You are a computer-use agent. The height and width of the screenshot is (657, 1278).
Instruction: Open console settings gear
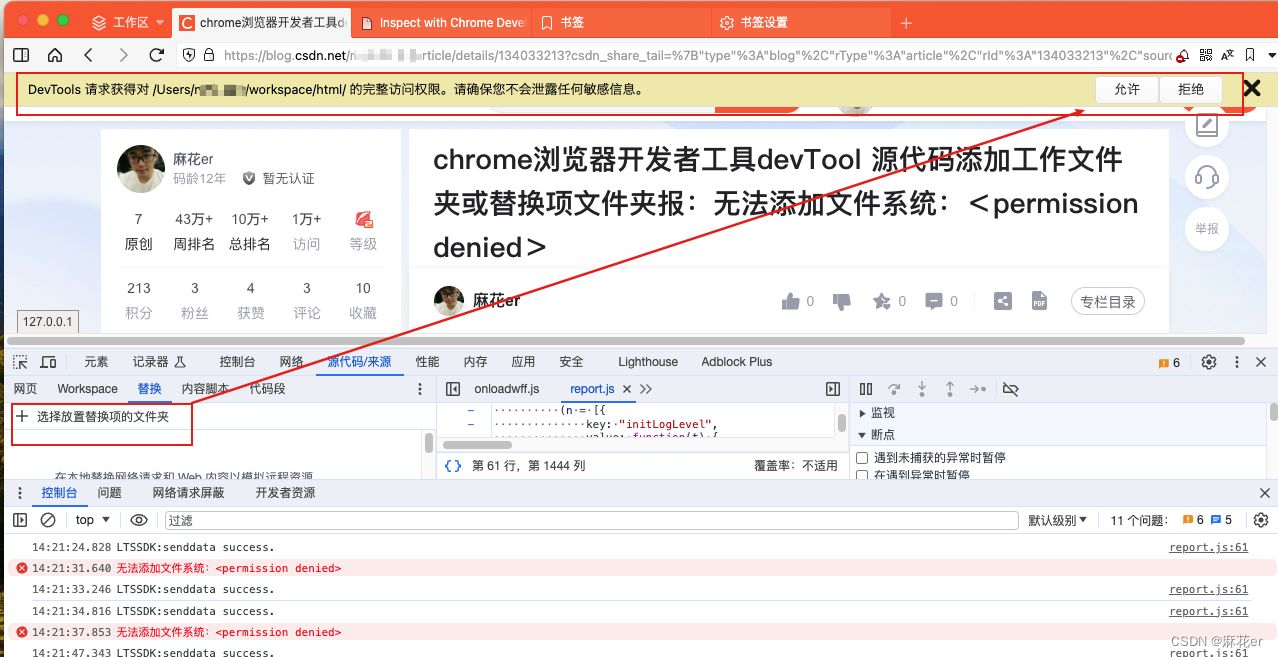pyautogui.click(x=1261, y=520)
